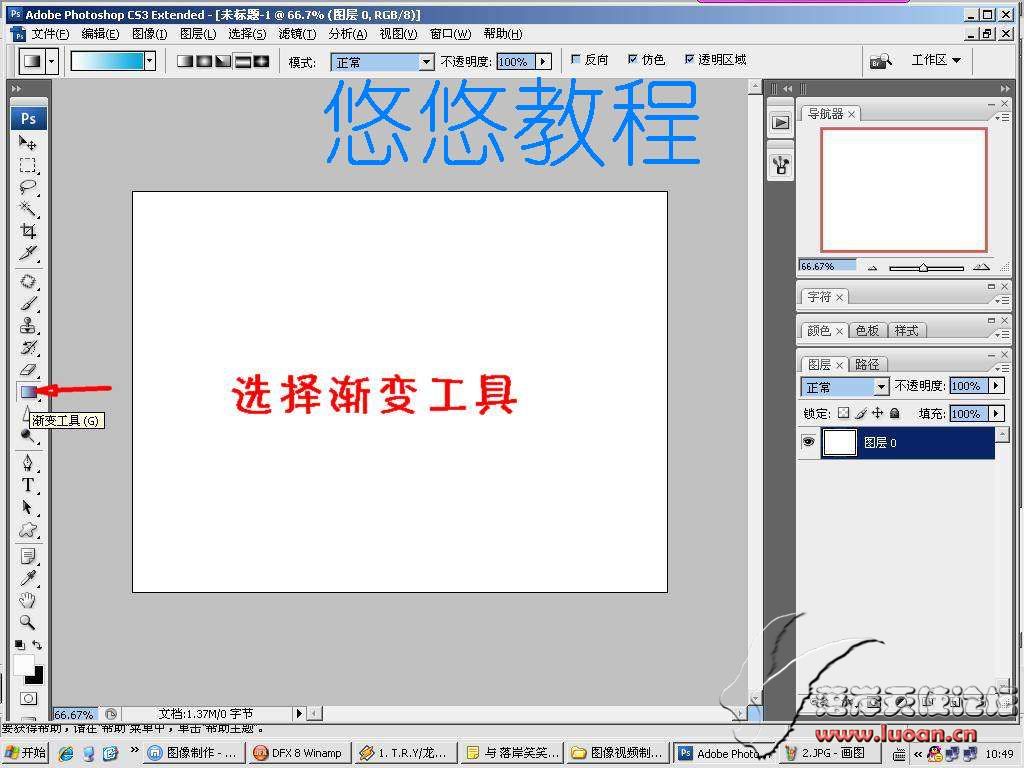Select the Path Selection tool
The image size is (1024, 768).
click(x=27, y=507)
